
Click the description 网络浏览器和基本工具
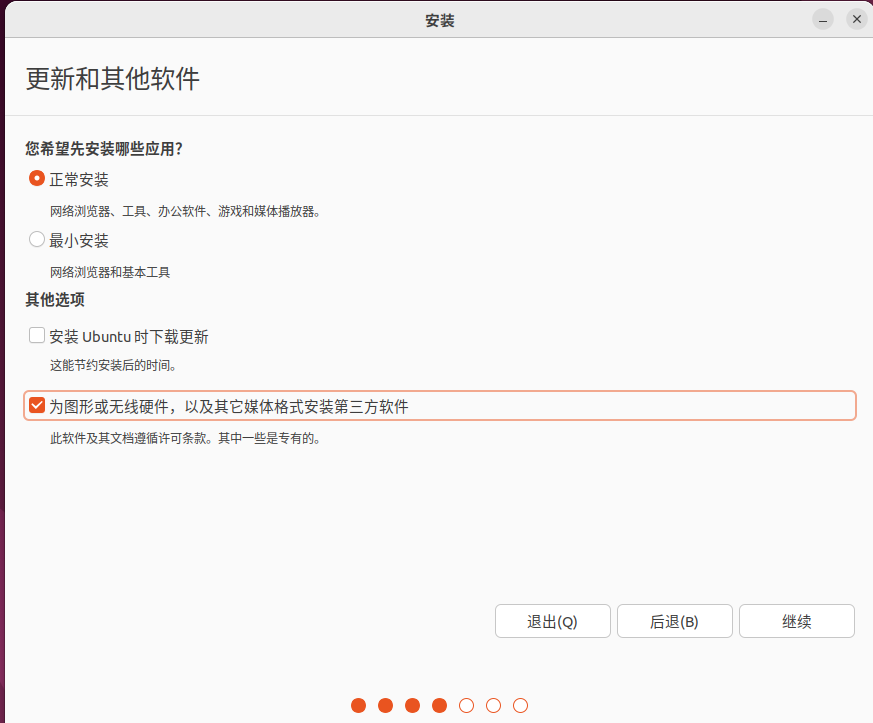[110, 272]
